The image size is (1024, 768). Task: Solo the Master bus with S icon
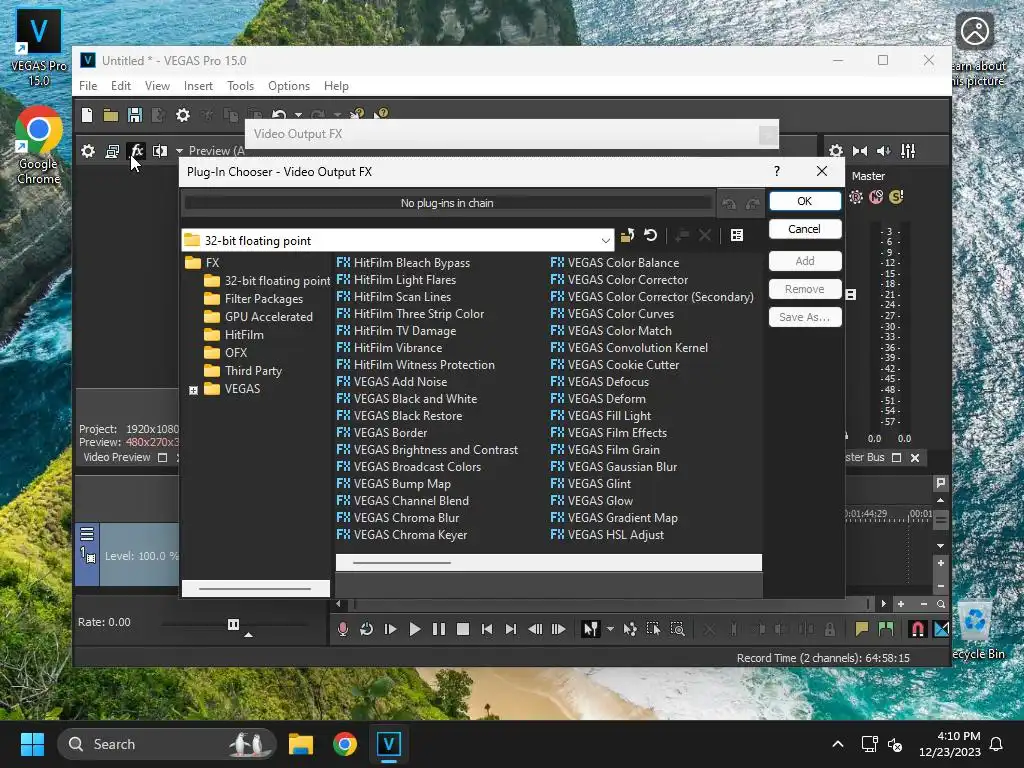[x=896, y=197]
